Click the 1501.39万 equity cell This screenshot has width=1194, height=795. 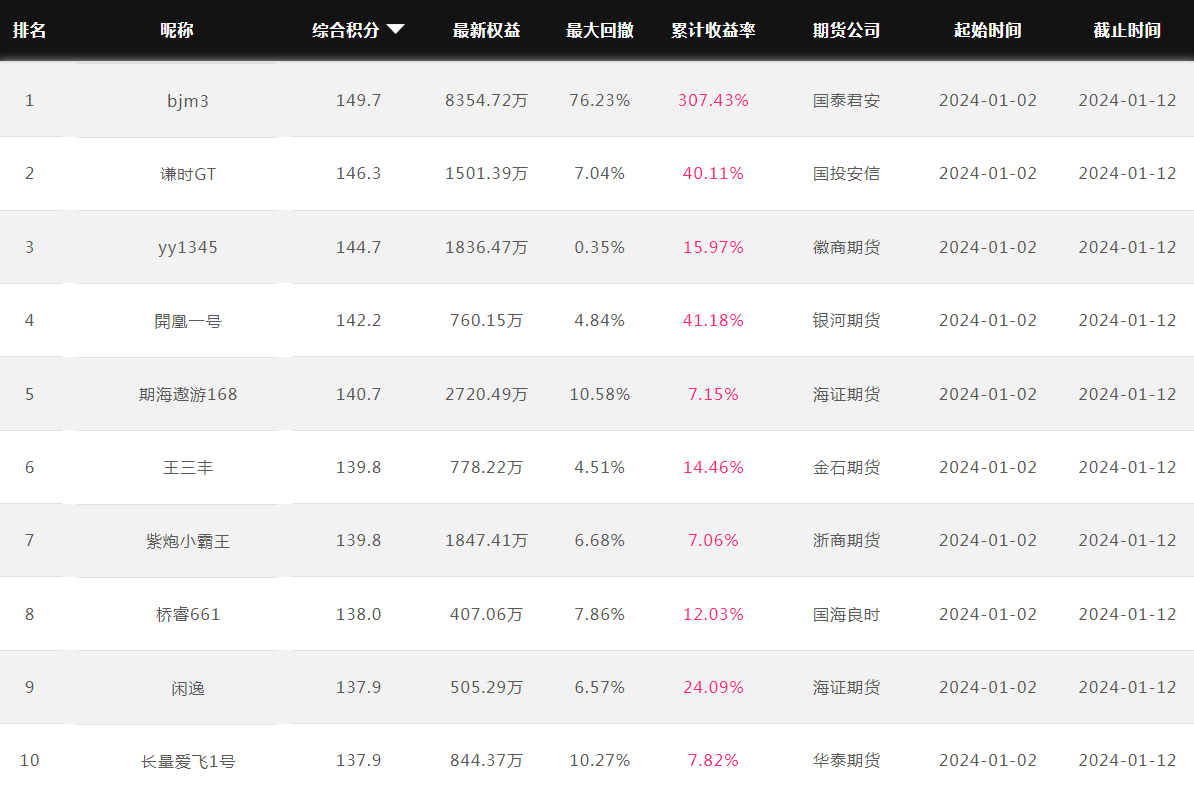click(x=486, y=174)
